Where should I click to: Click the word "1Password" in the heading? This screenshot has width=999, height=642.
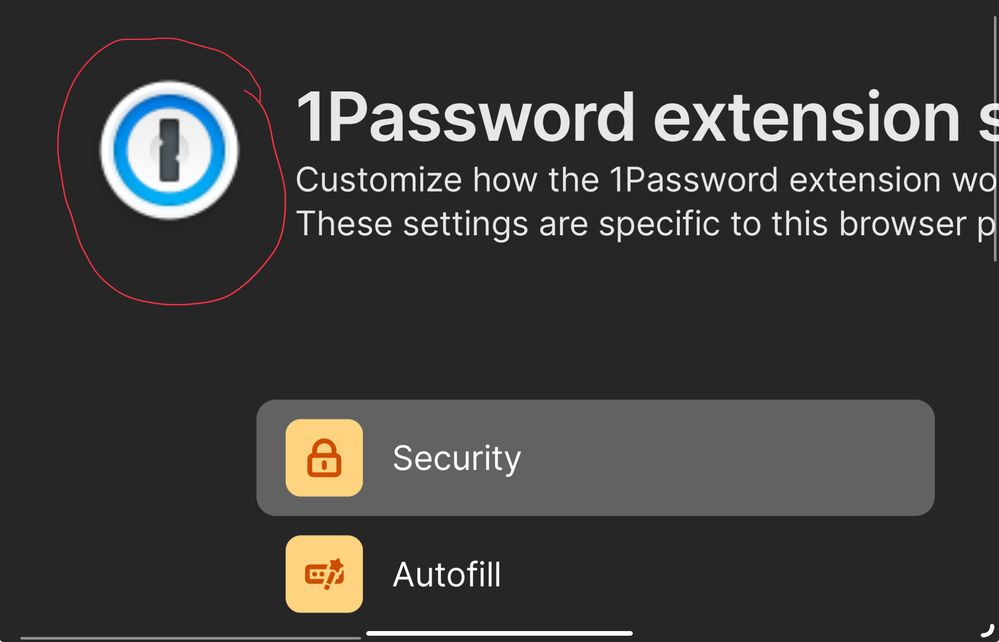tap(466, 117)
